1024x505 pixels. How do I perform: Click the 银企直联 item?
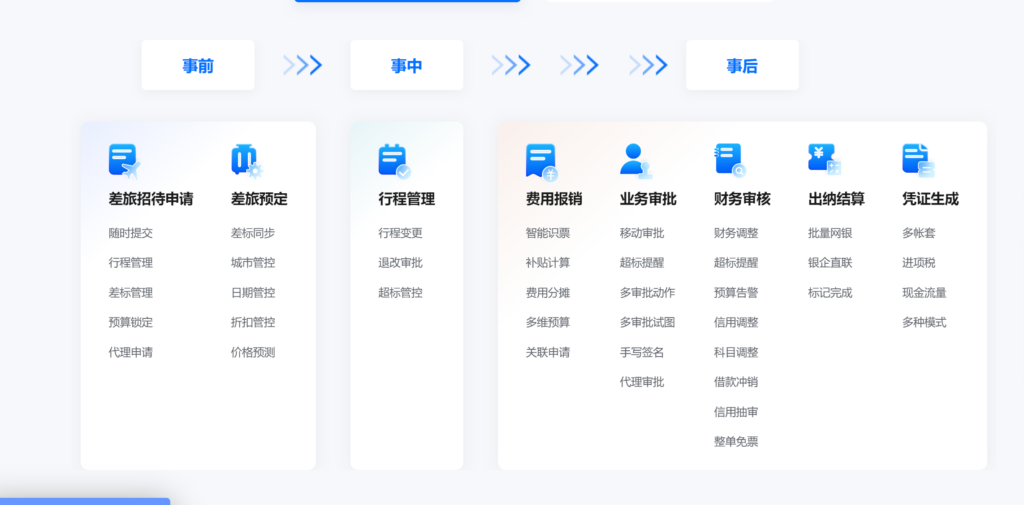(x=829, y=263)
